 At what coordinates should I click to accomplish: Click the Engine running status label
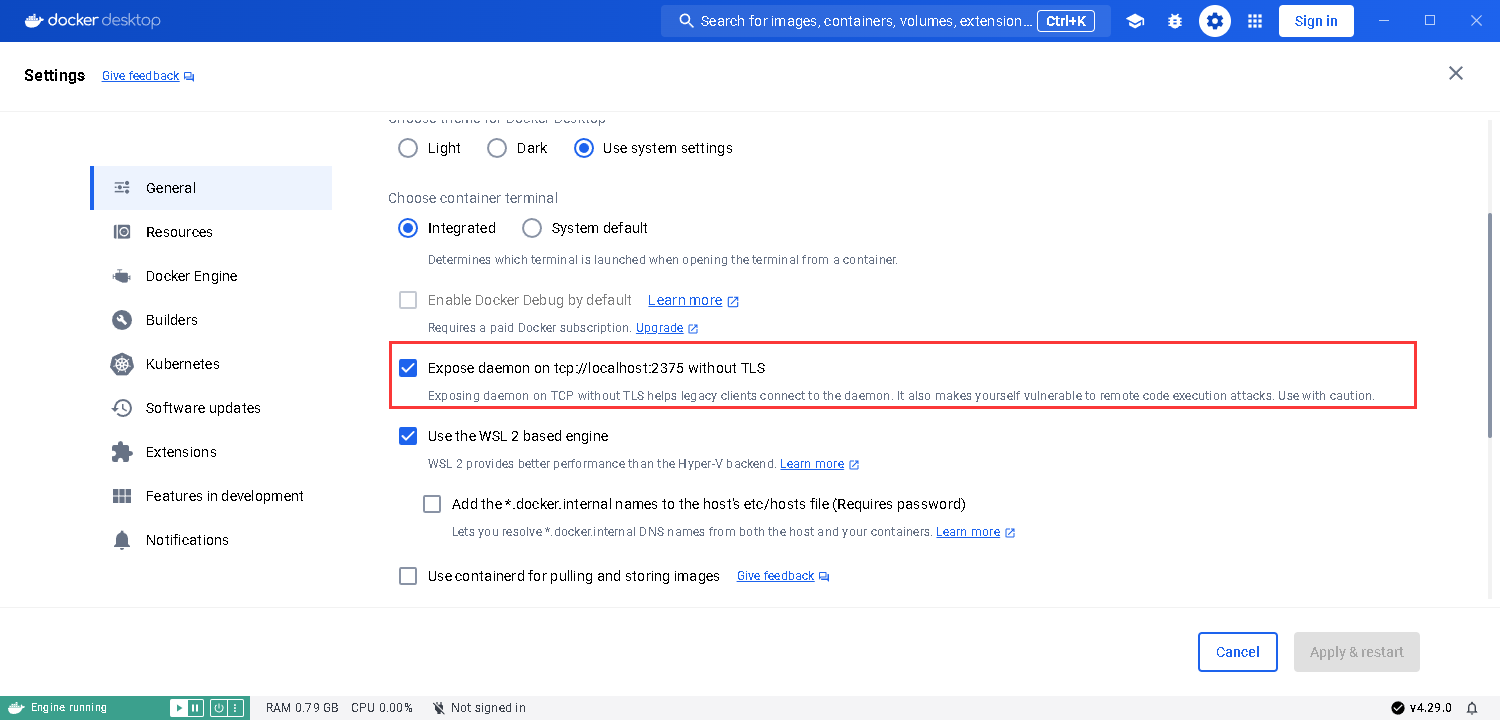click(69, 708)
